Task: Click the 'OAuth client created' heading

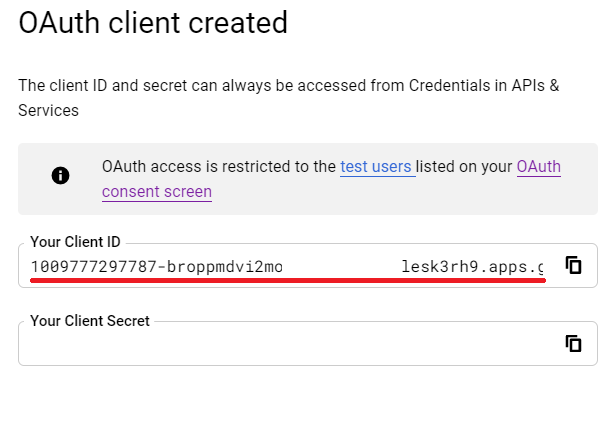Action: click(x=153, y=22)
